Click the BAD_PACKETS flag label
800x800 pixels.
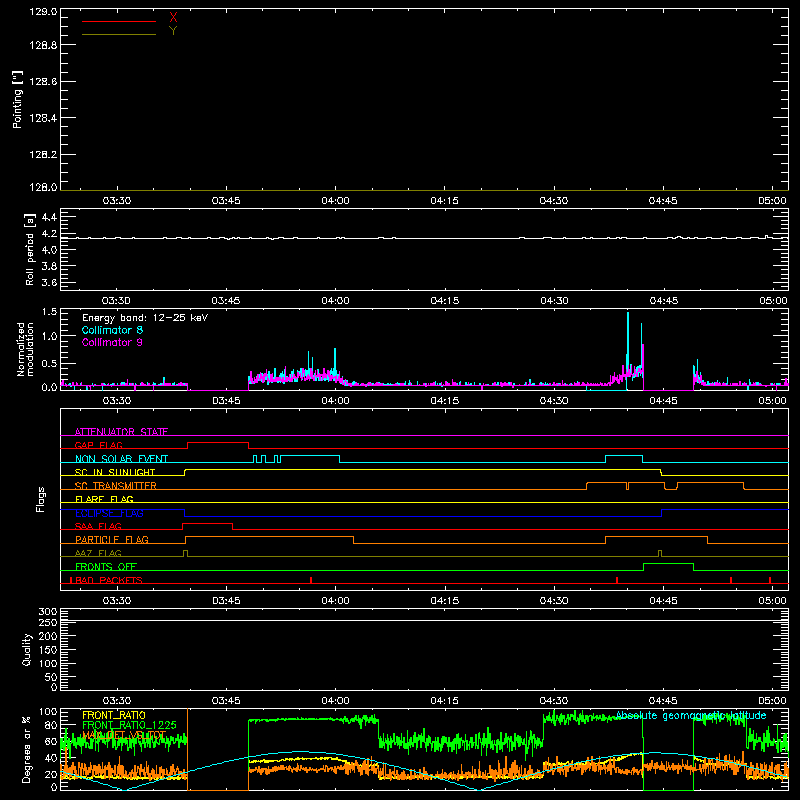point(108,580)
